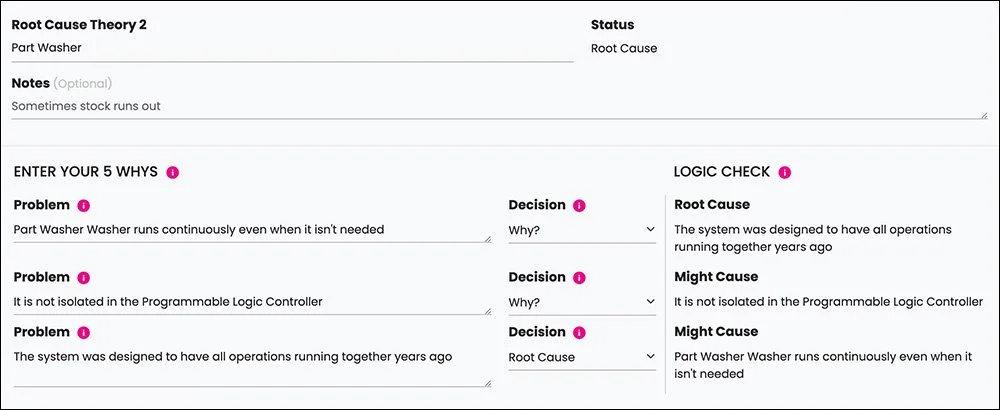
Task: Show info for the third Decision label
Action: 580,332
